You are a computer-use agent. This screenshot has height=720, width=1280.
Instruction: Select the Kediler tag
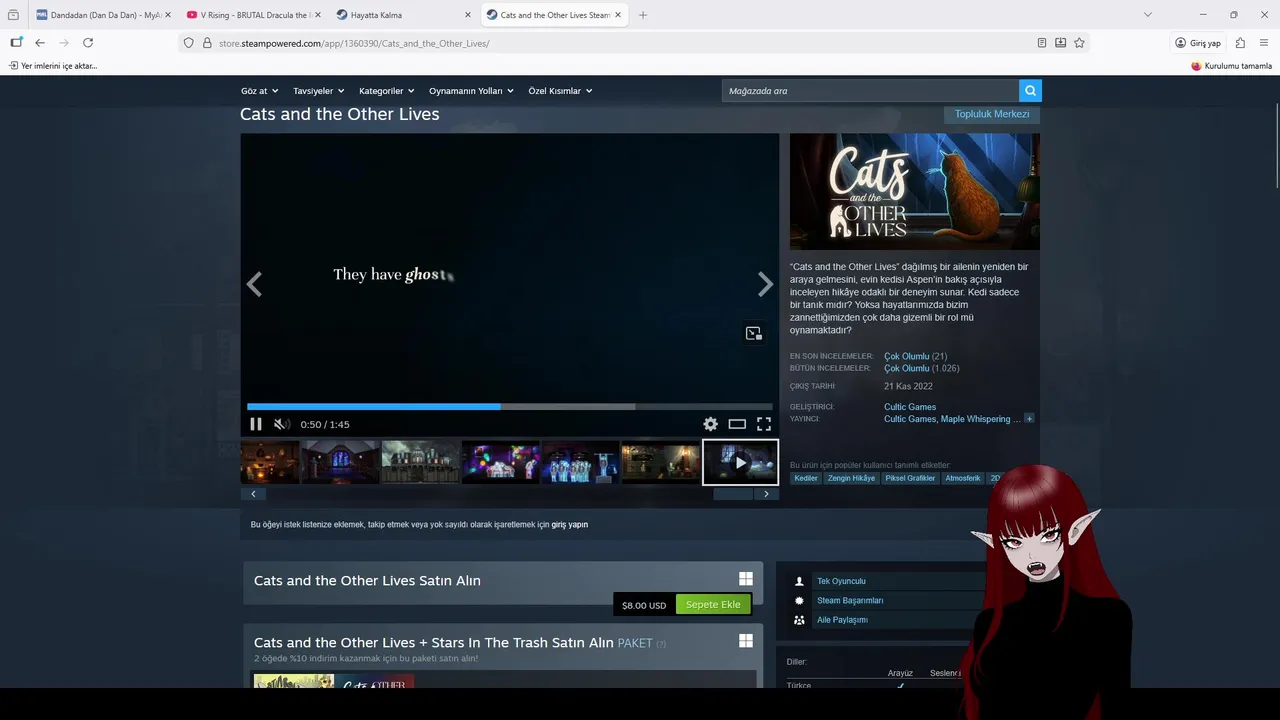coord(806,478)
